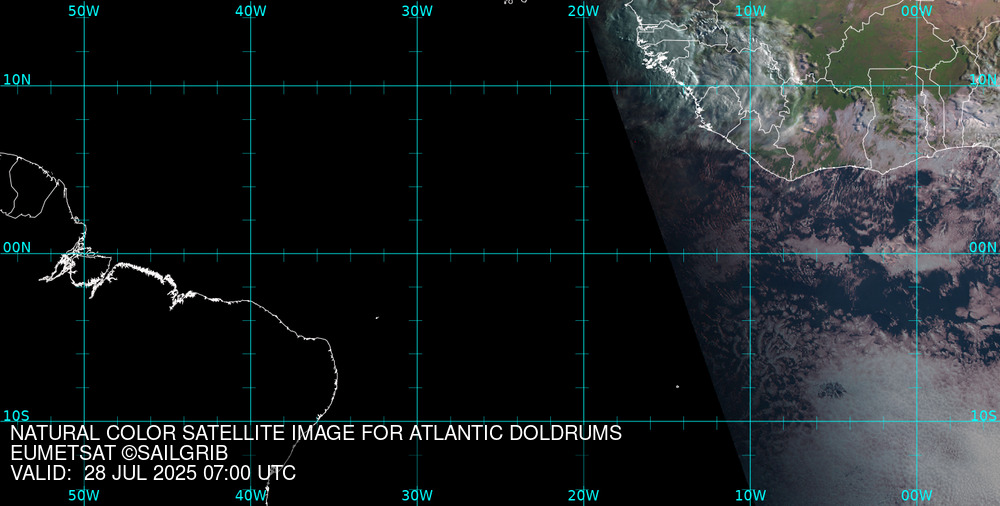
Task: Click the small island dot near 32W 4S
Action: (x=377, y=317)
